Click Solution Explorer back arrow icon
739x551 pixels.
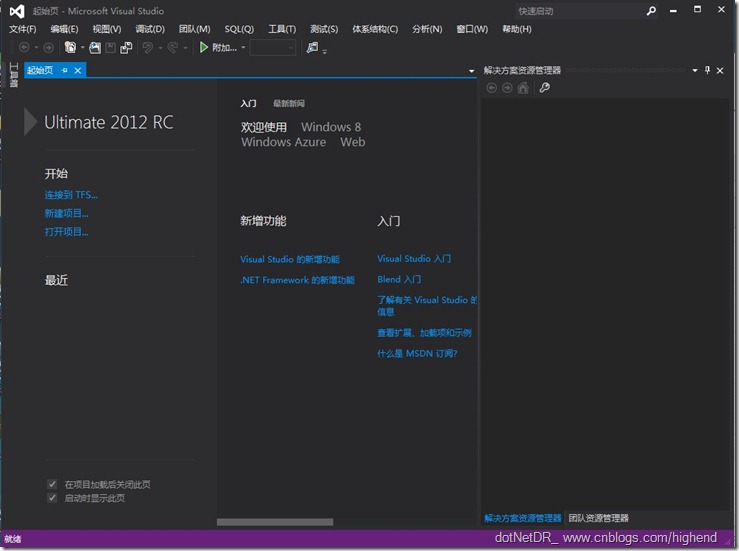(491, 88)
